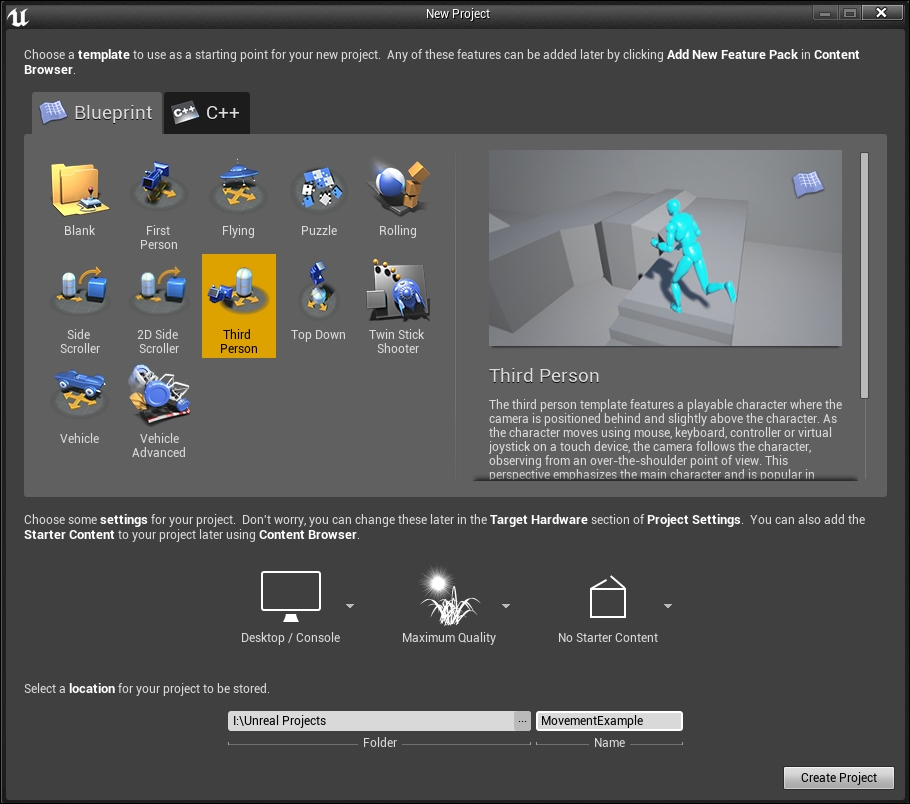Image resolution: width=910 pixels, height=804 pixels.
Task: Click the Third Person preview image
Action: point(665,248)
